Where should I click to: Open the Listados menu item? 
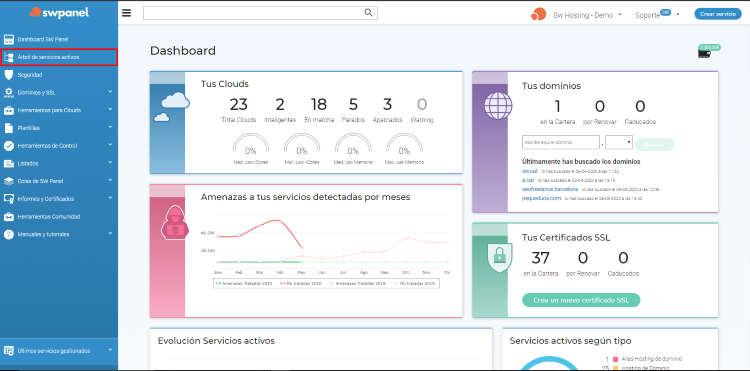click(59, 164)
